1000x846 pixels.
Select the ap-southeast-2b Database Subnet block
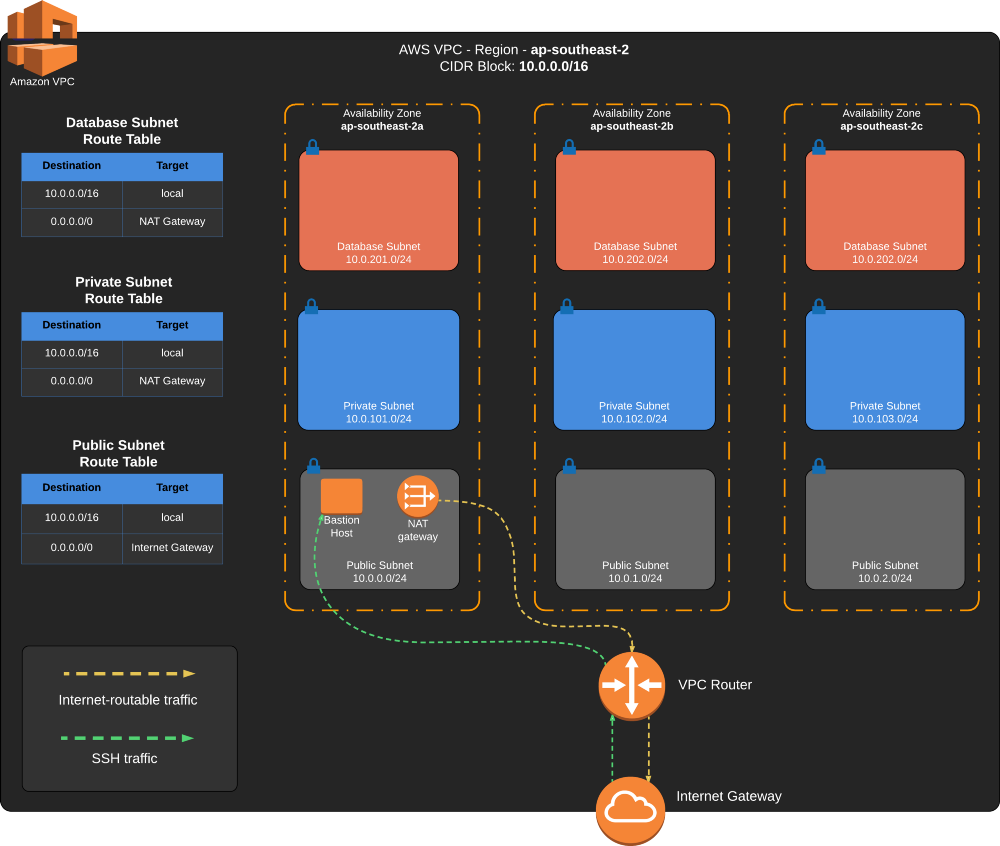click(634, 209)
